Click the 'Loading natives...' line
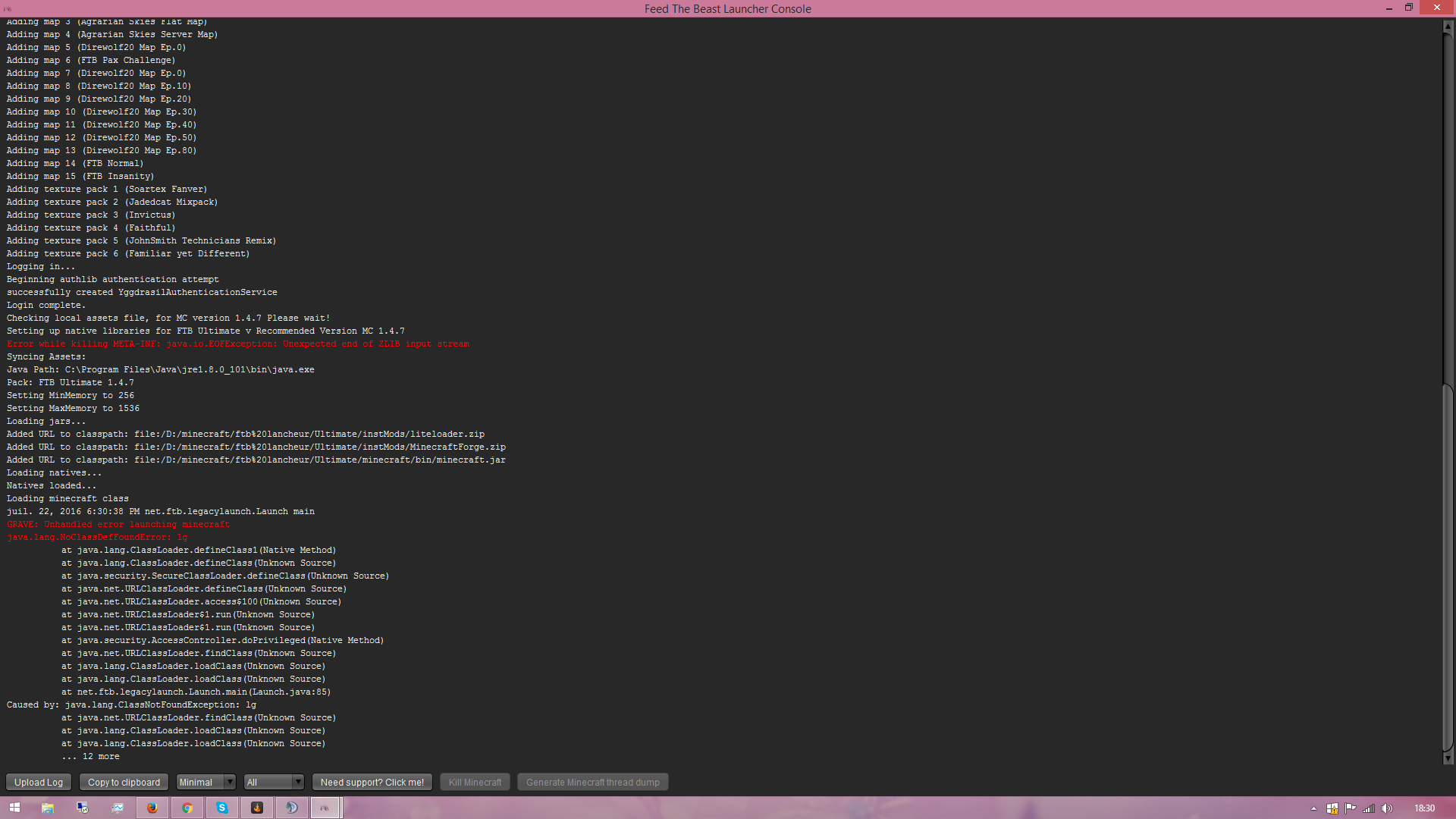The image size is (1456, 819). click(54, 473)
